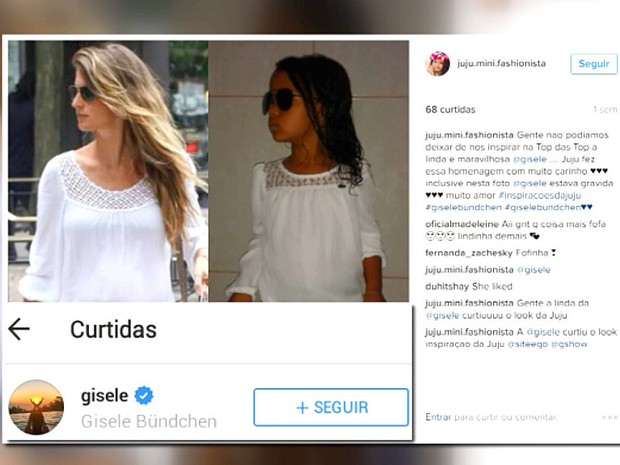The height and width of the screenshot is (465, 620).
Task: Go back using the arrow beside Curtidas
Action: (19, 329)
